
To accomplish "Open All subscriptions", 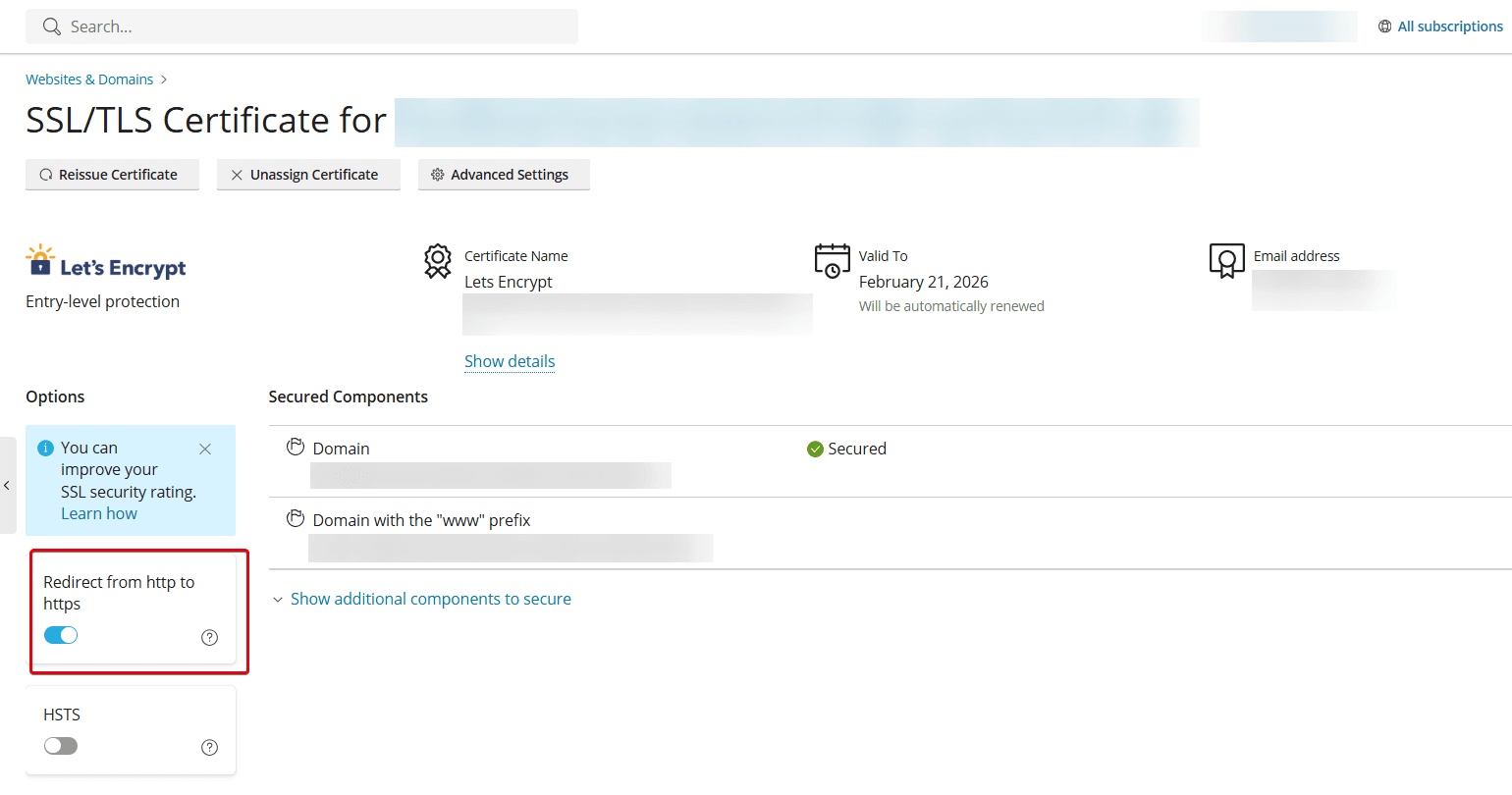I will tap(1450, 26).
